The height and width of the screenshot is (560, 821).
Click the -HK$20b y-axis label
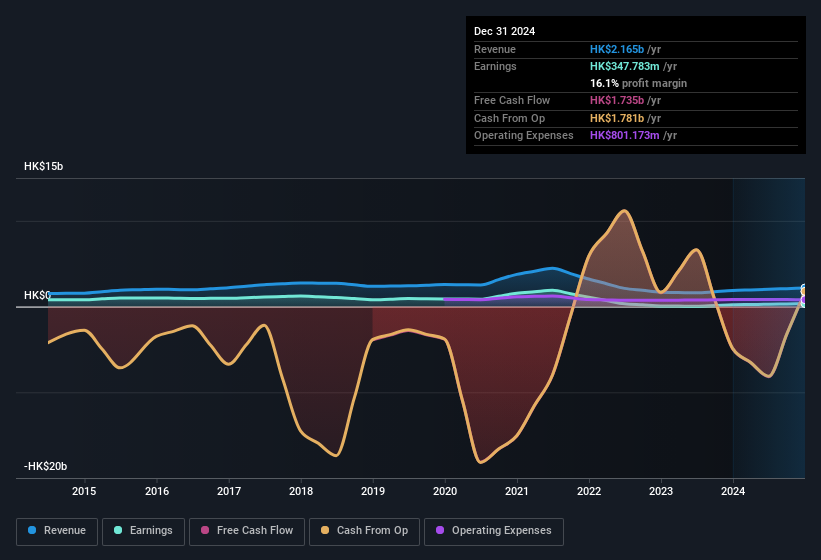point(46,466)
